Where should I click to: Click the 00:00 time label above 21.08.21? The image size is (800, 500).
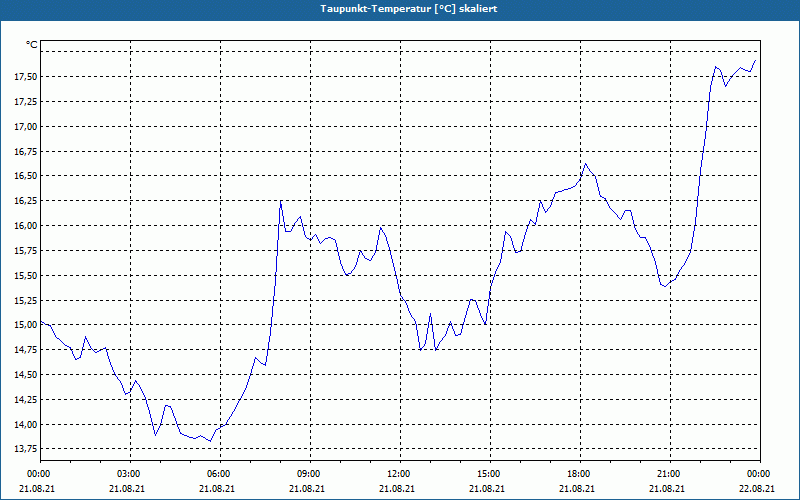click(38, 474)
